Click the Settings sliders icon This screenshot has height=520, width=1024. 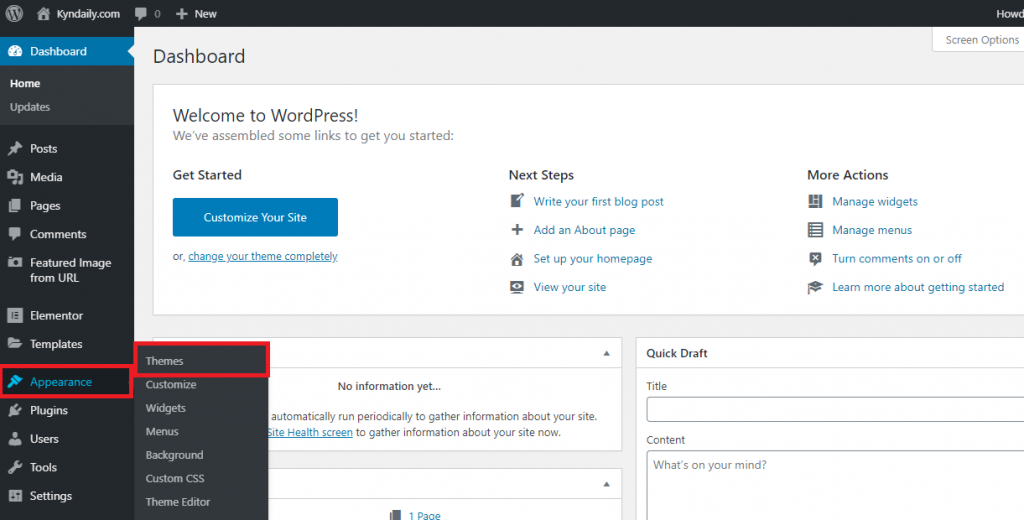tap(15, 496)
